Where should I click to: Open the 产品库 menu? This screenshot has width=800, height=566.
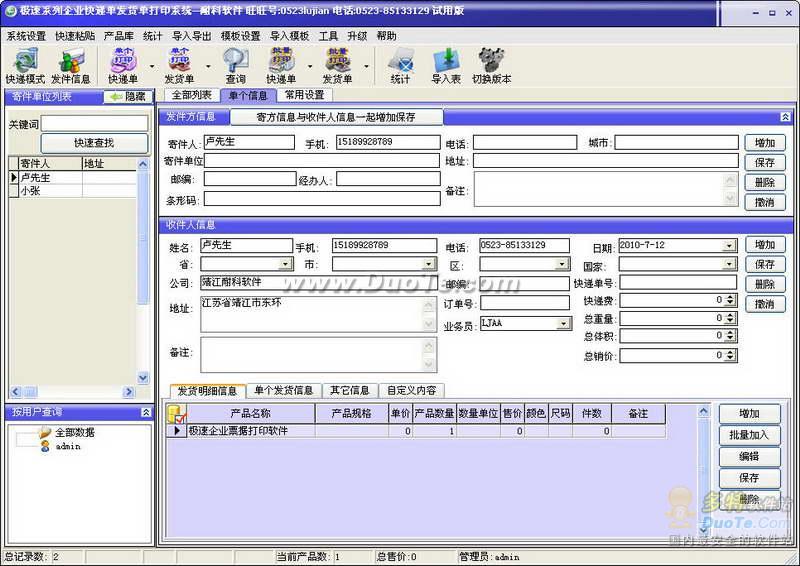pyautogui.click(x=118, y=36)
